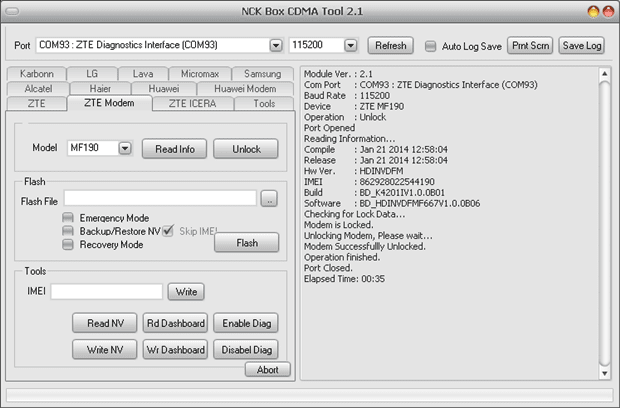
Task: Click the log scrollbar down arrow
Action: click(605, 373)
